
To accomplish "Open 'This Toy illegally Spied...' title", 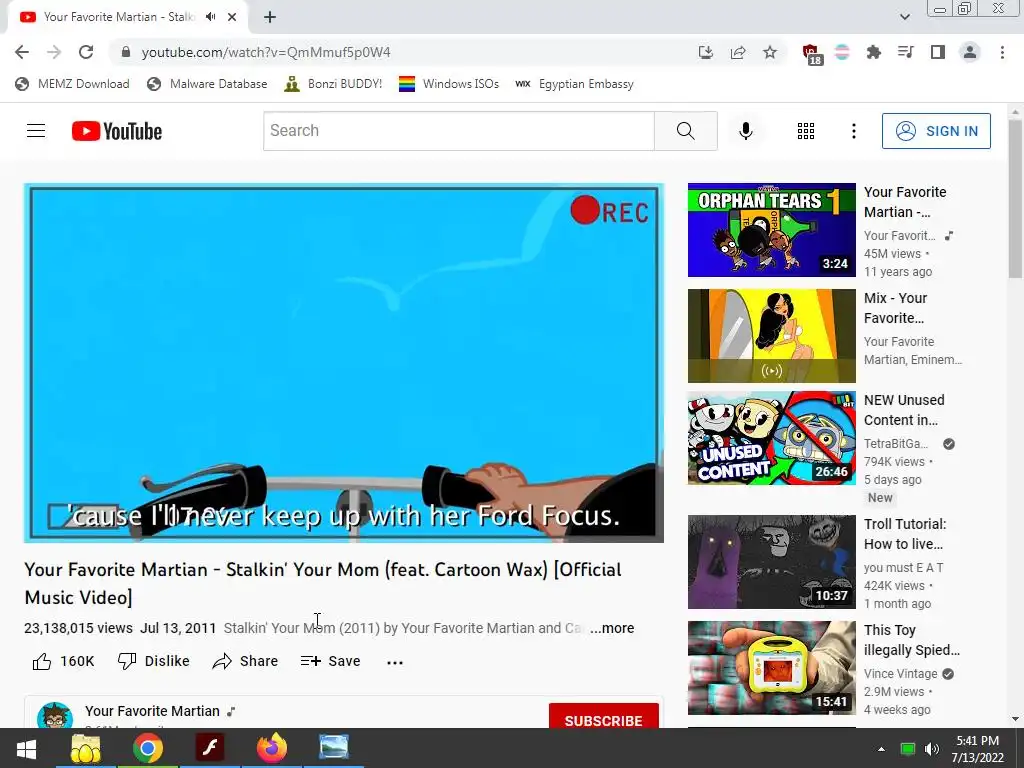I will pyautogui.click(x=912, y=640).
